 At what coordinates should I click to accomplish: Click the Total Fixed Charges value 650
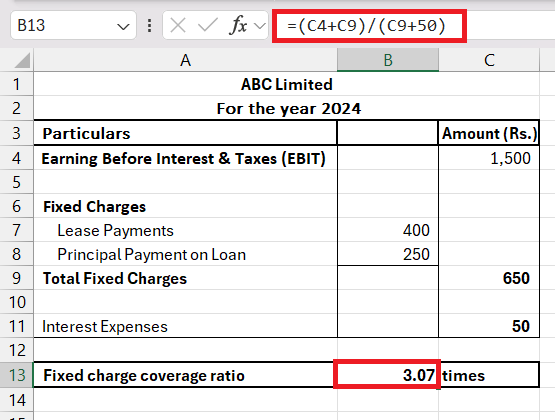tap(489, 278)
